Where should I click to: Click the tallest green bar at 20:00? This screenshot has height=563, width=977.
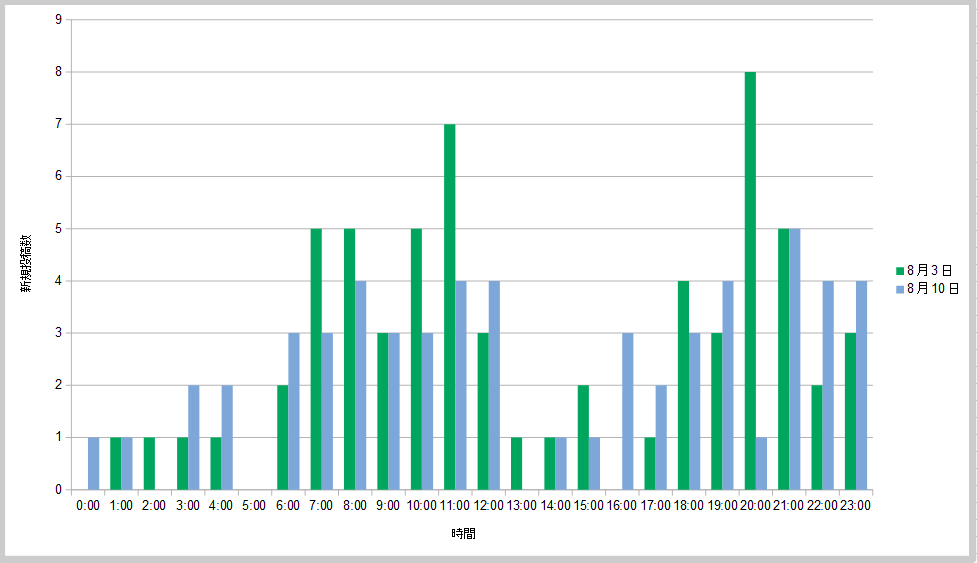[750, 280]
